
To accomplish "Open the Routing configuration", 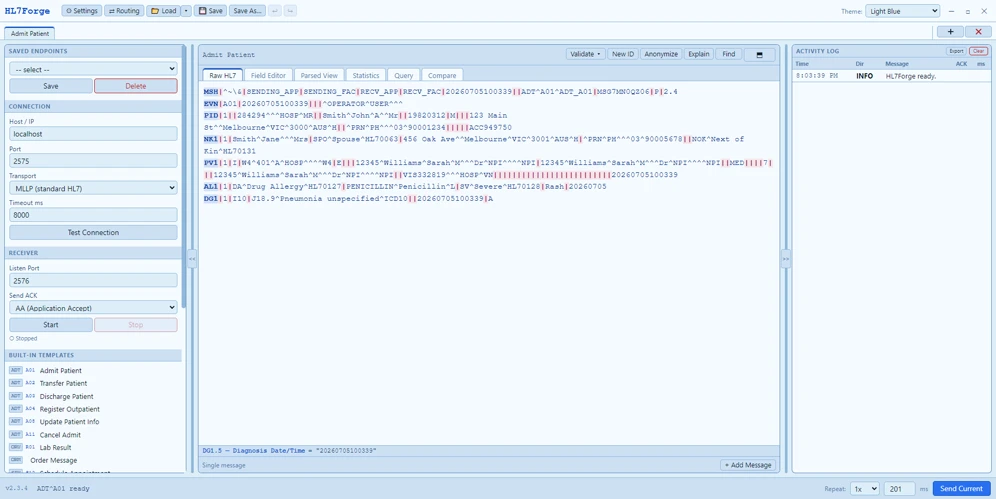I will tap(123, 11).
